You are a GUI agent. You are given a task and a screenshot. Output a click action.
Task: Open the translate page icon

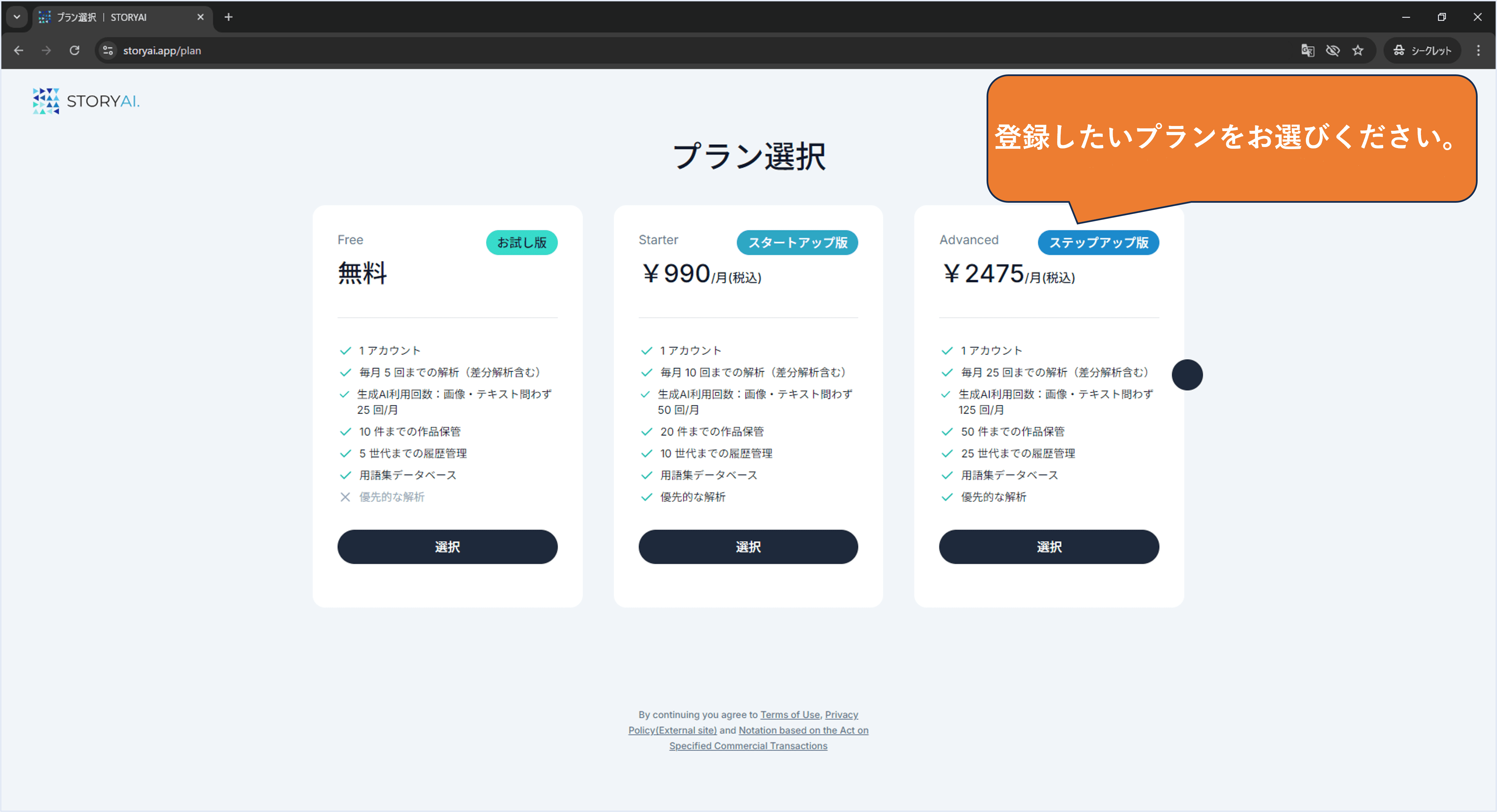coord(1307,51)
